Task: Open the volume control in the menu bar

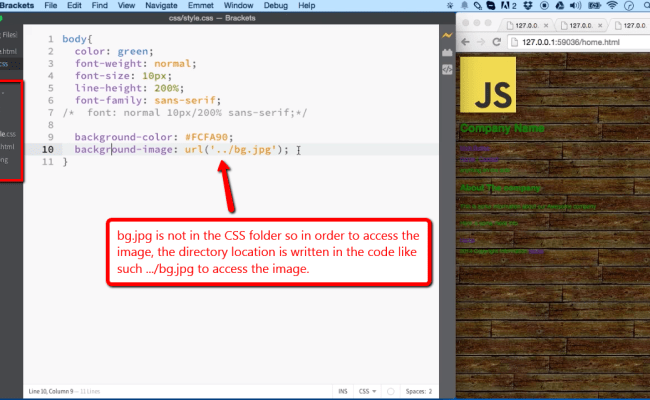Action: coord(575,5)
